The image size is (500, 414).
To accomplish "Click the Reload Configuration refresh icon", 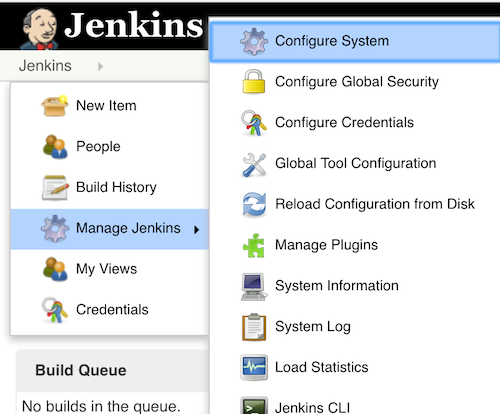I will (x=254, y=204).
